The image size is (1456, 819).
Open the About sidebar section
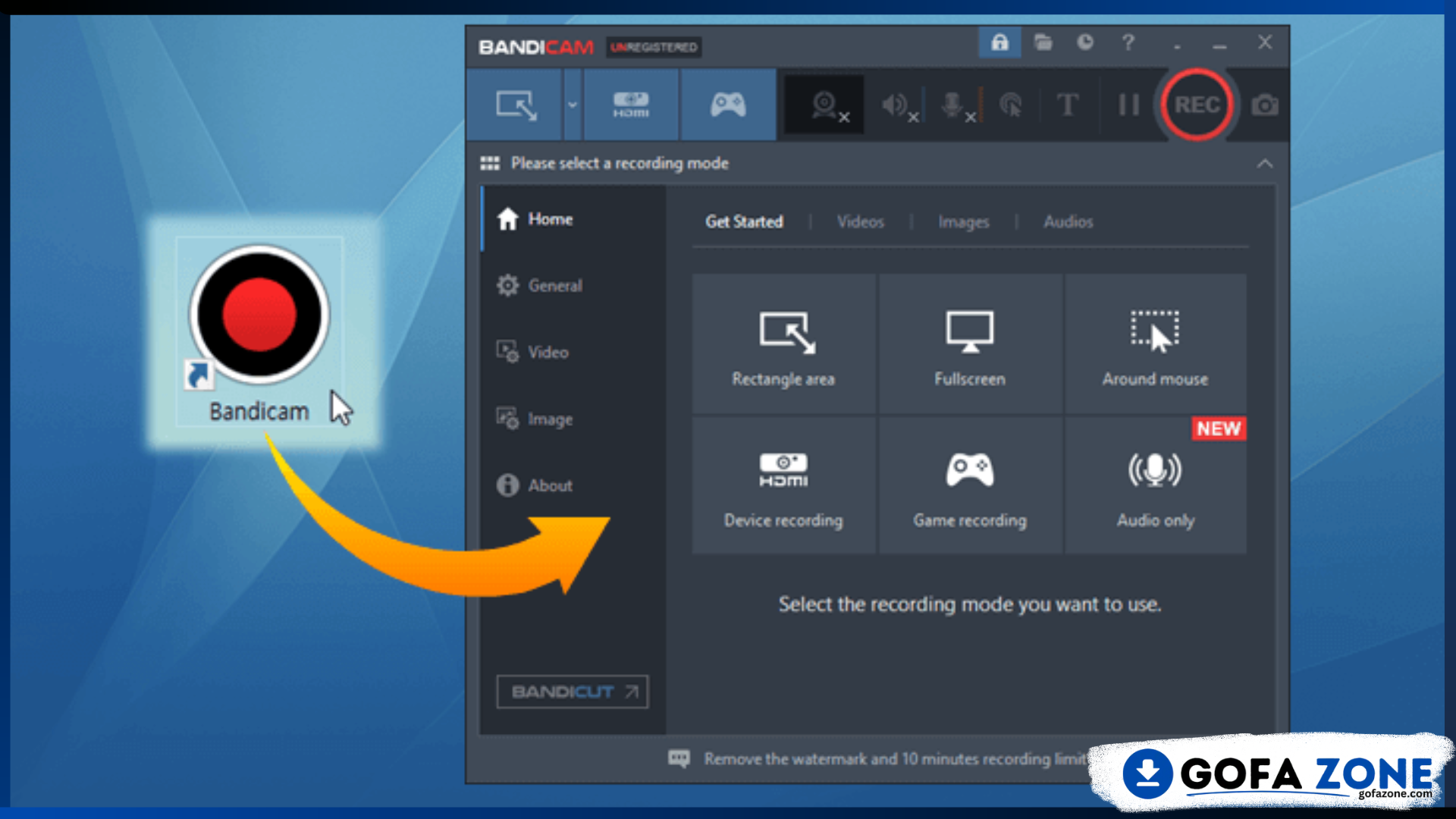(573, 485)
